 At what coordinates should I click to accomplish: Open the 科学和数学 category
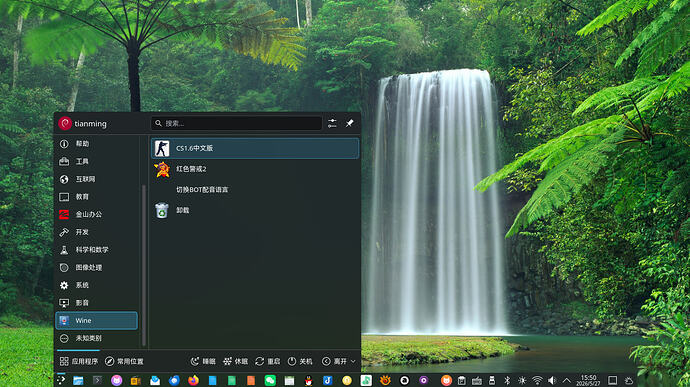[96, 250]
